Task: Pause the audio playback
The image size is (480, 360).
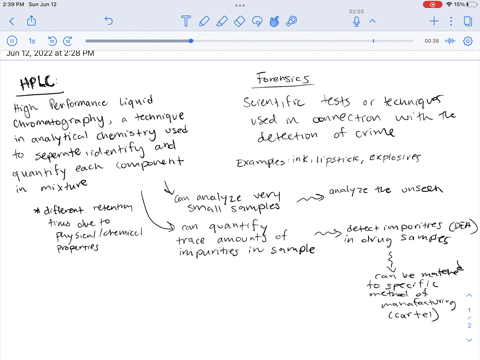Action: click(x=12, y=41)
